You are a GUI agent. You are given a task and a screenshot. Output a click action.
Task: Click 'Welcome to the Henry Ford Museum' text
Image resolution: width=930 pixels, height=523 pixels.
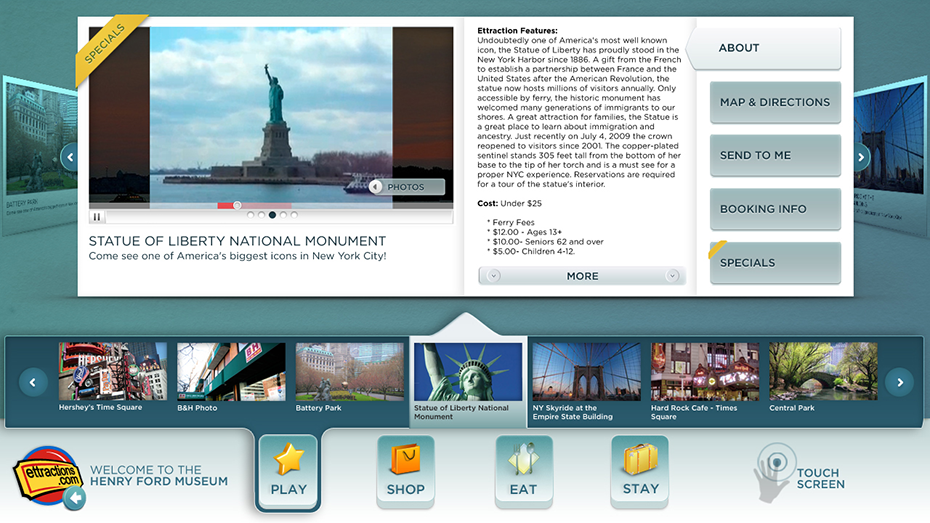click(x=159, y=476)
